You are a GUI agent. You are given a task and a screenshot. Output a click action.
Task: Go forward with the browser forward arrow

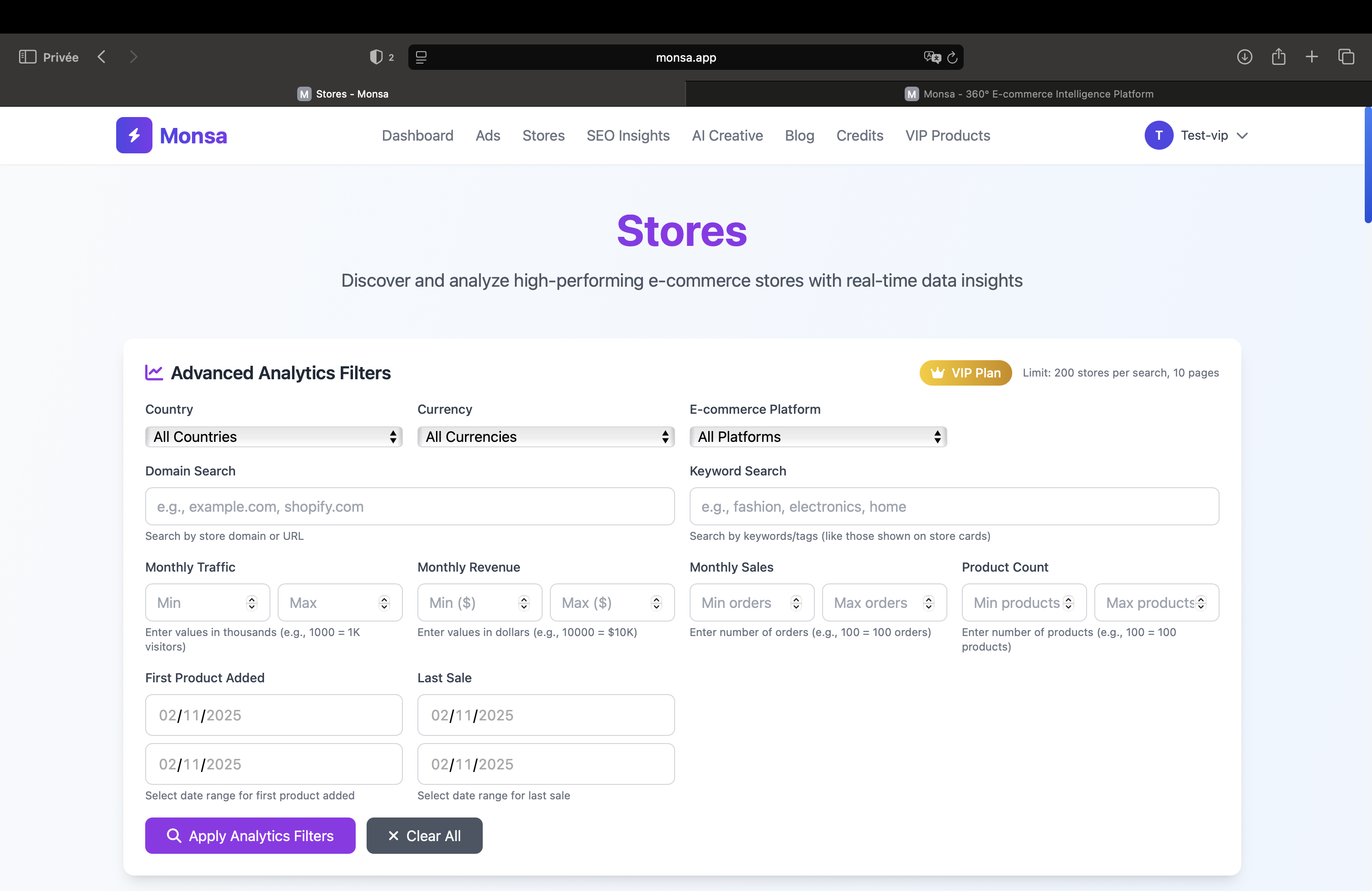(133, 56)
